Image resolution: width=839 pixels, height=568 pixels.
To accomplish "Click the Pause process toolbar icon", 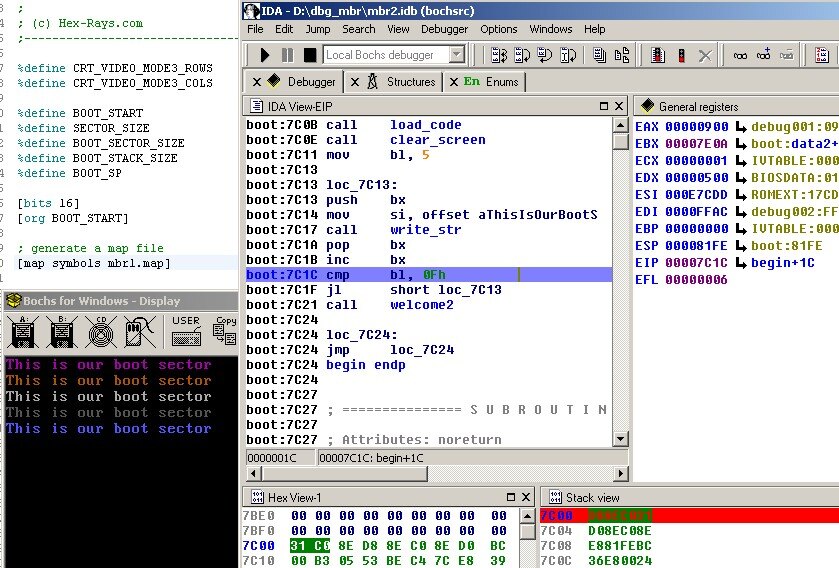I will [287, 55].
